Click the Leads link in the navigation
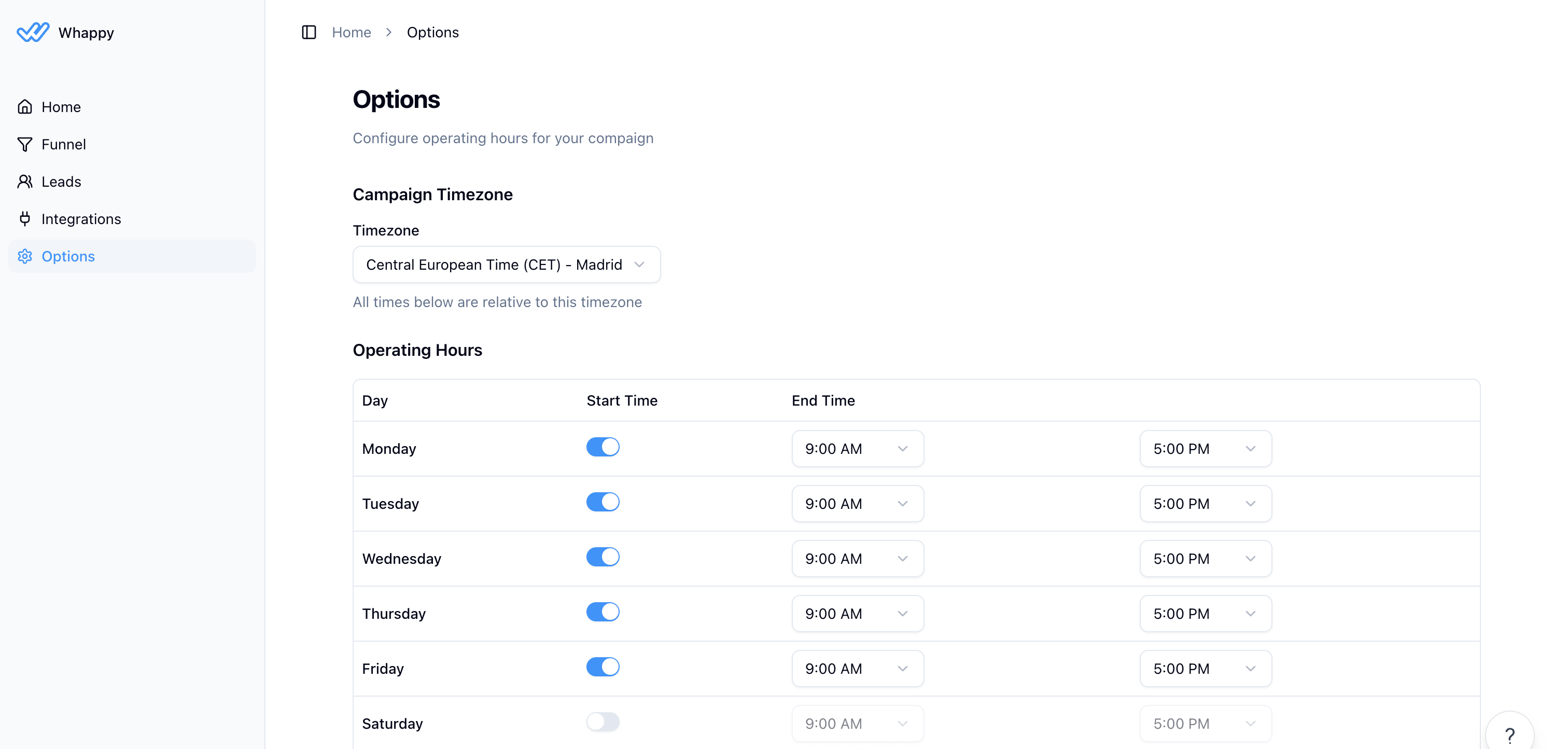This screenshot has width=1568, height=749. [61, 181]
